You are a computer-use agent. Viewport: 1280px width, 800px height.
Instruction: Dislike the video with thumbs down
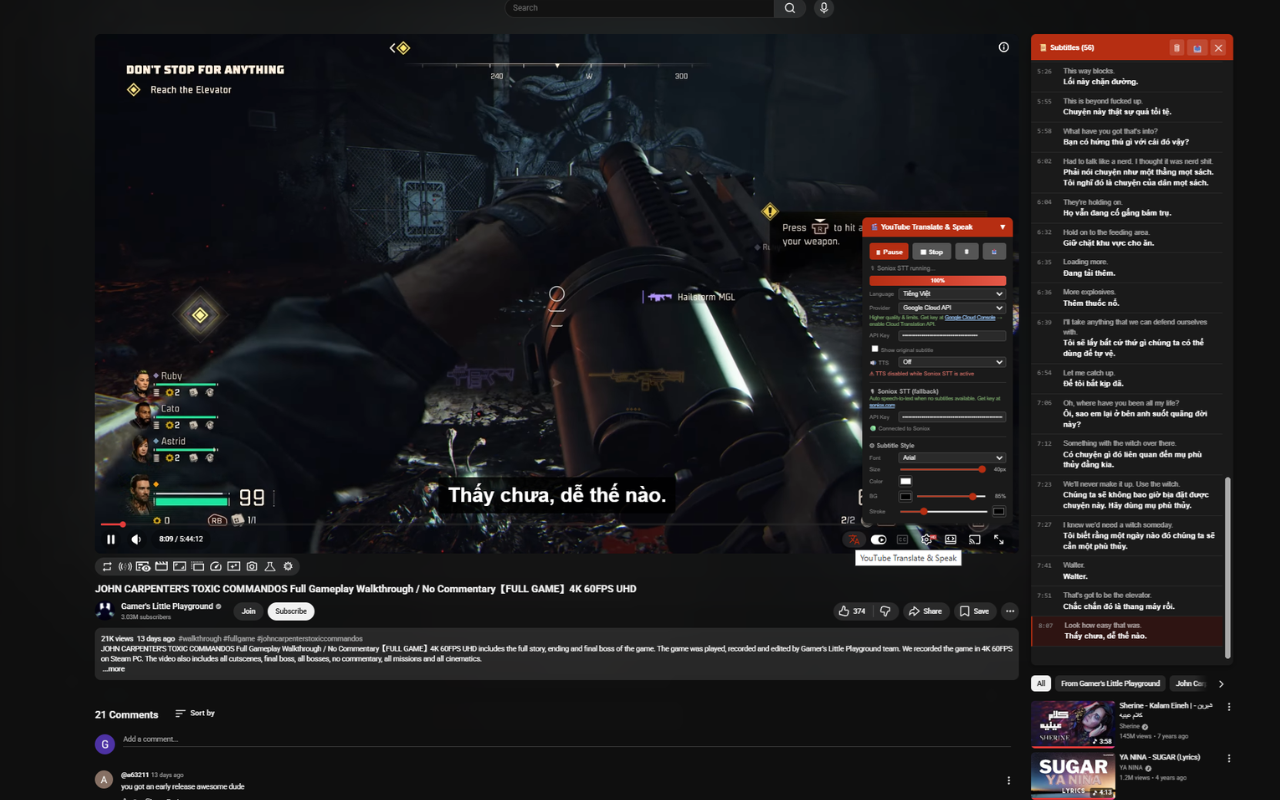[x=885, y=611]
